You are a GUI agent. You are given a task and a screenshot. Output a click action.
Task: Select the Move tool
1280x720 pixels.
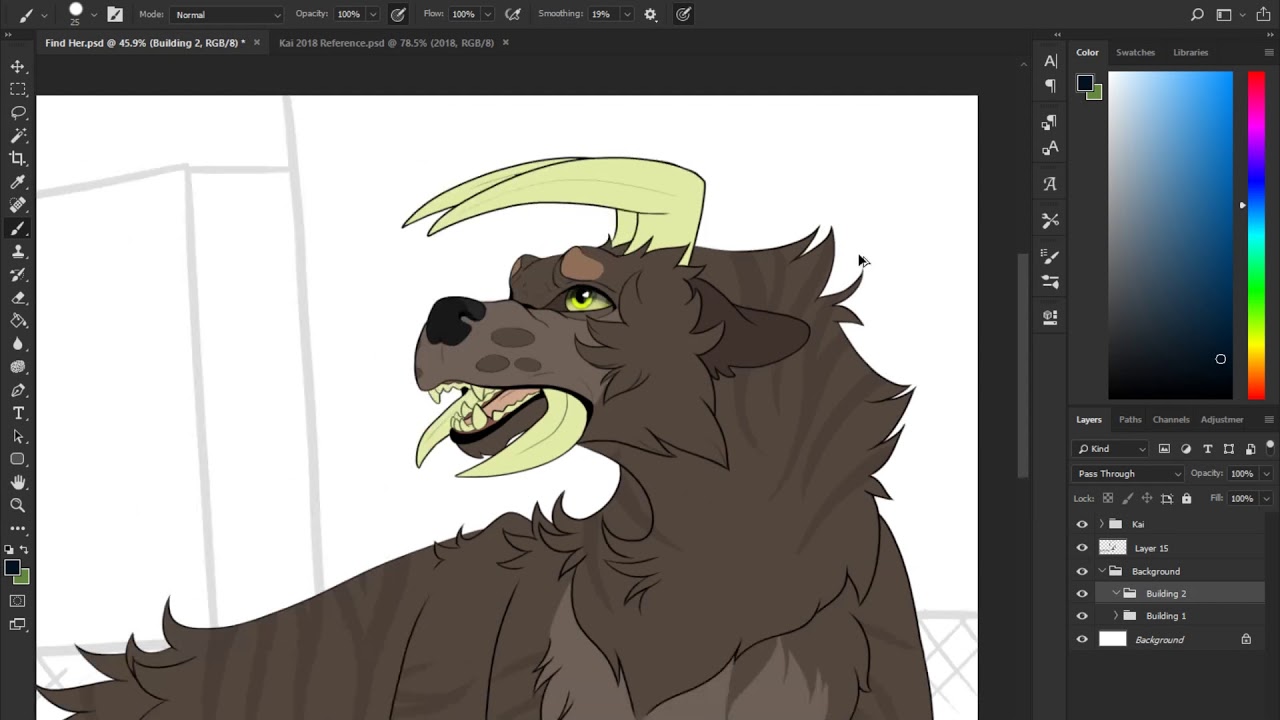(x=18, y=66)
